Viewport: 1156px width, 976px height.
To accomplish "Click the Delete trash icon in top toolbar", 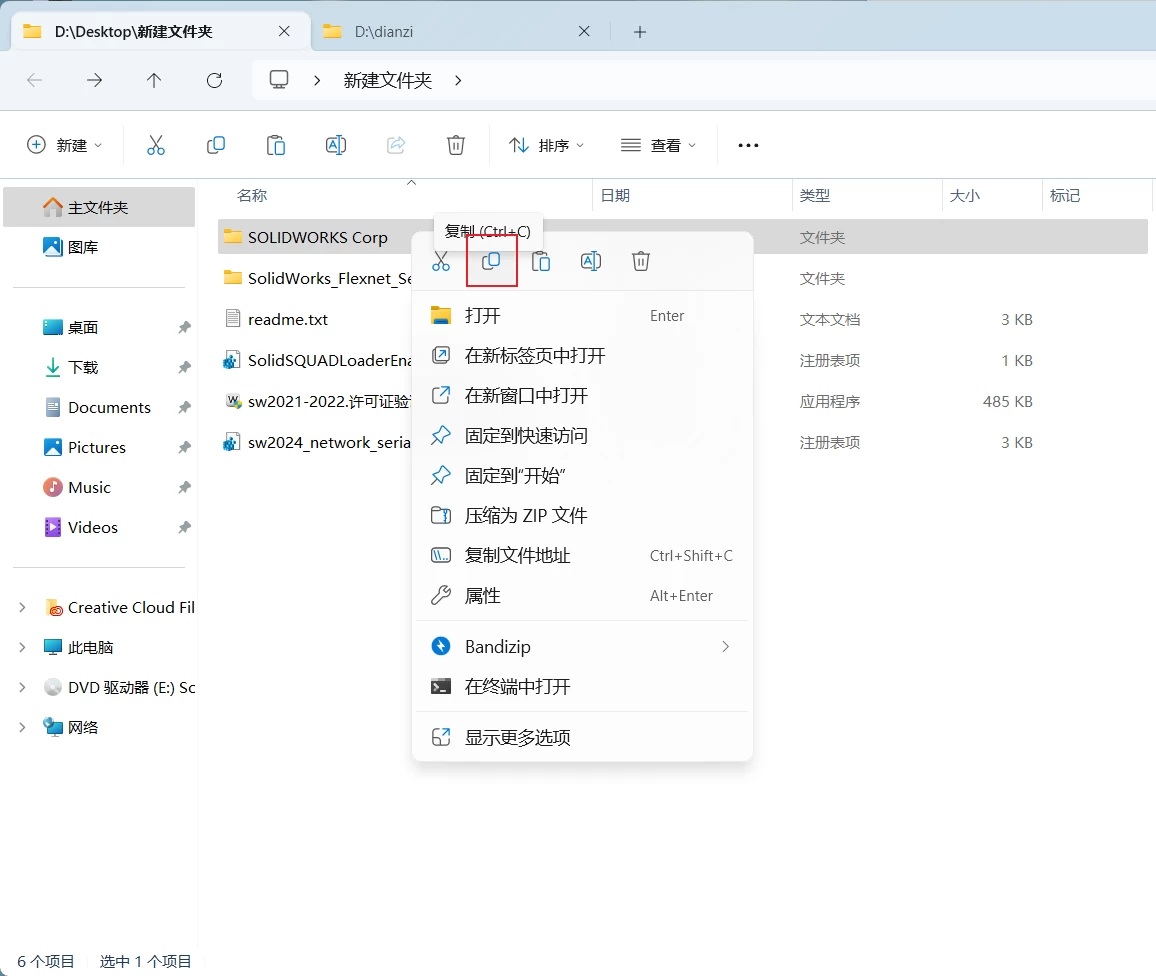I will [456, 145].
